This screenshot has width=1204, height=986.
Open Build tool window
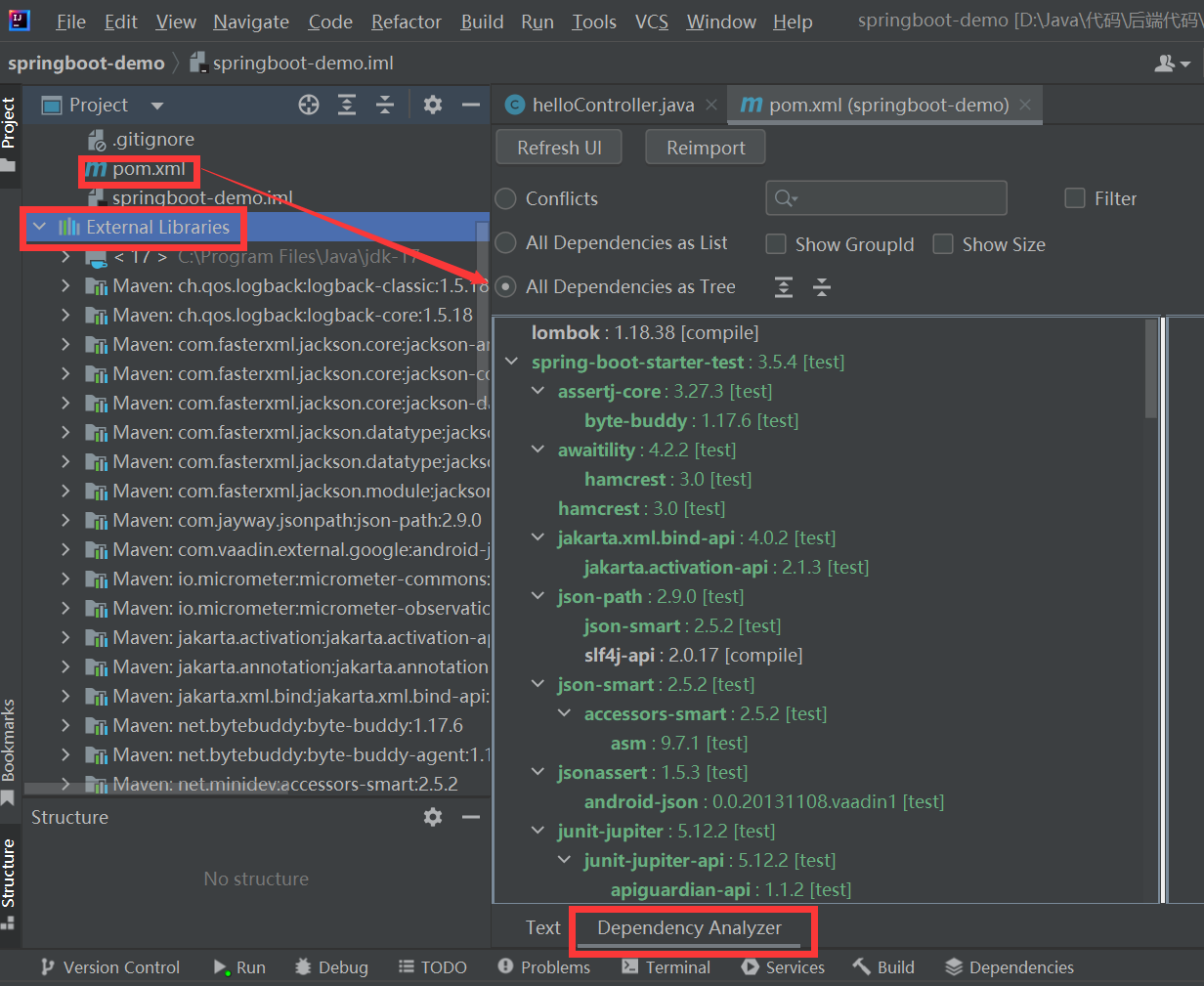[884, 967]
